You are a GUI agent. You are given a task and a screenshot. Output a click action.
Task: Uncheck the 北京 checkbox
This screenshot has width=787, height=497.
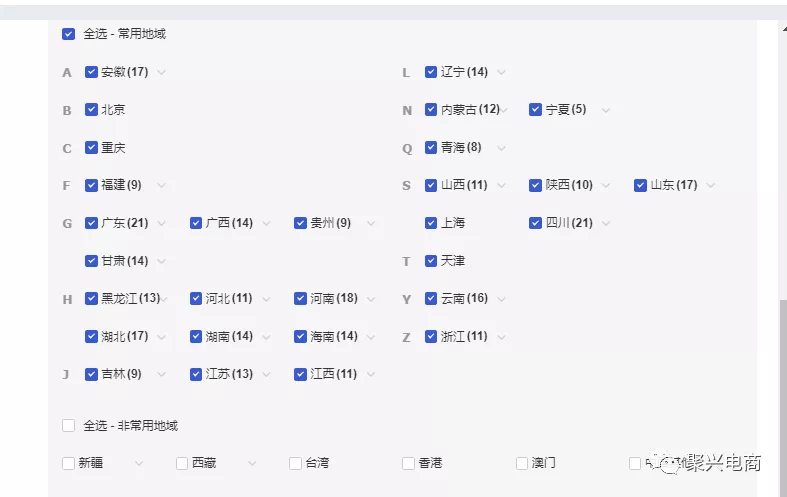(91, 110)
